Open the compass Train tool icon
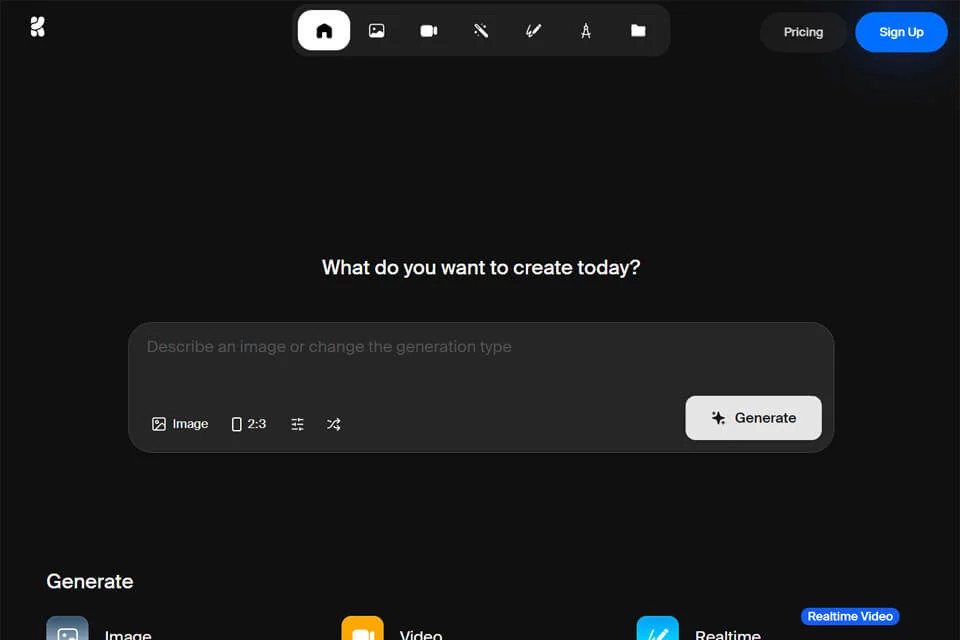 coord(586,31)
